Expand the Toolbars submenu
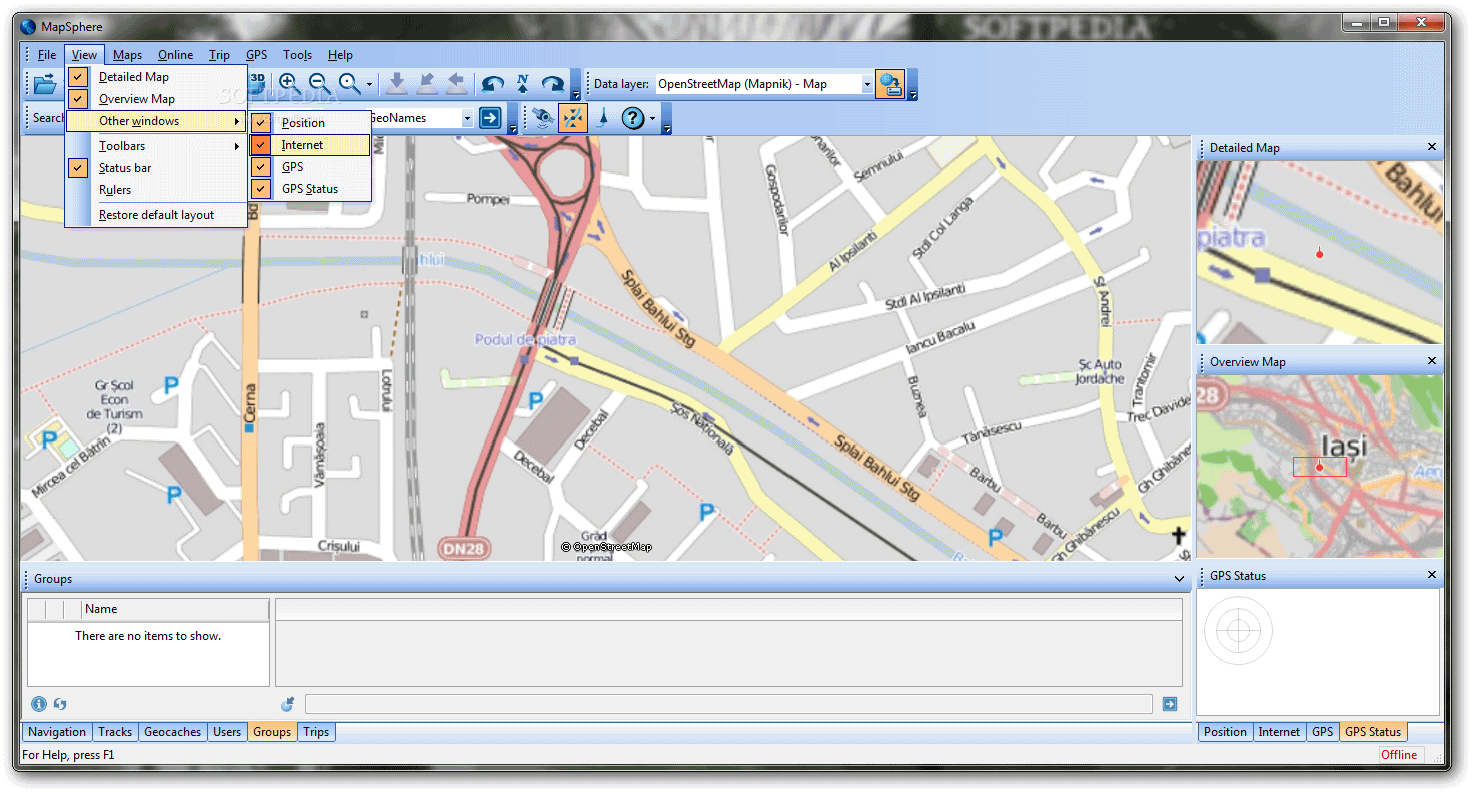This screenshot has height=792, width=1472. point(156,146)
